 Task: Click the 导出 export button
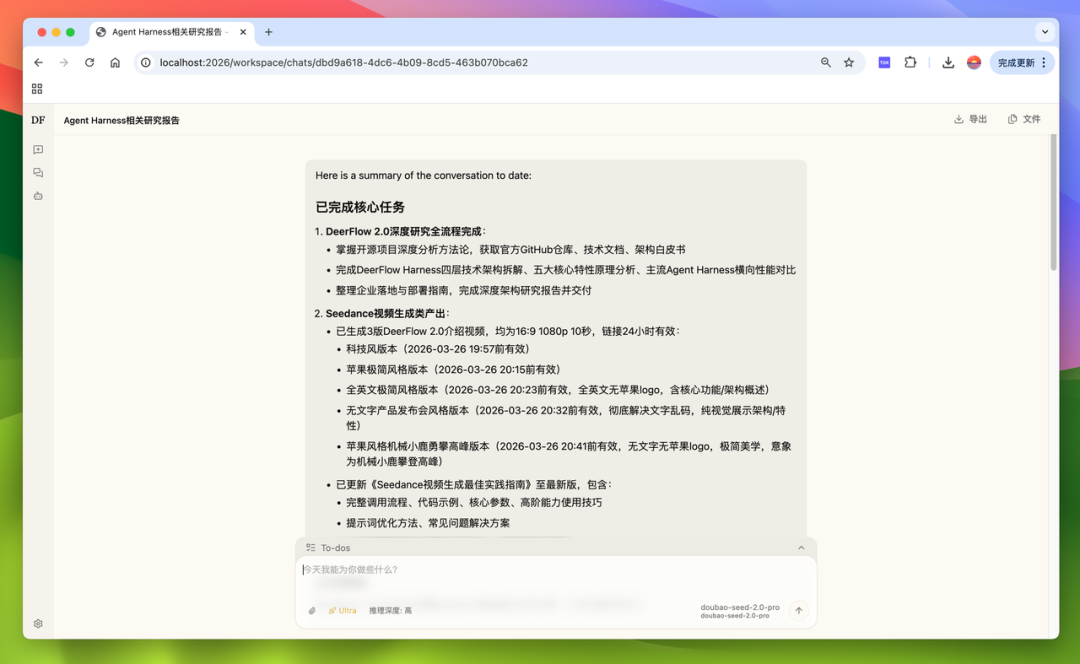tap(970, 119)
